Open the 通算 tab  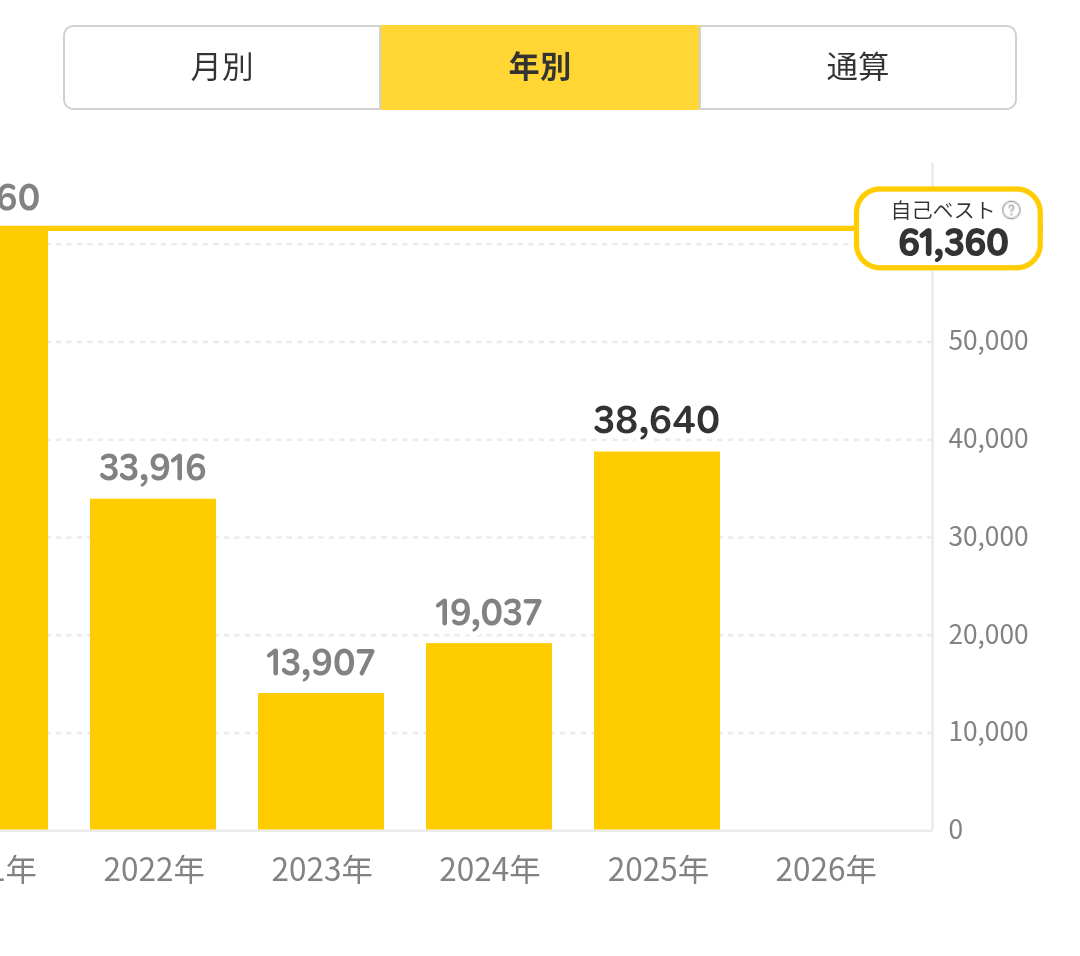(x=858, y=68)
